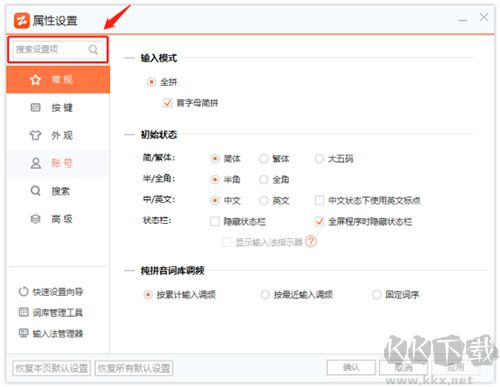The height and width of the screenshot is (387, 500).
Task: Toggle 全屏程序时隐藏状态栏 checkbox
Action: coord(319,221)
